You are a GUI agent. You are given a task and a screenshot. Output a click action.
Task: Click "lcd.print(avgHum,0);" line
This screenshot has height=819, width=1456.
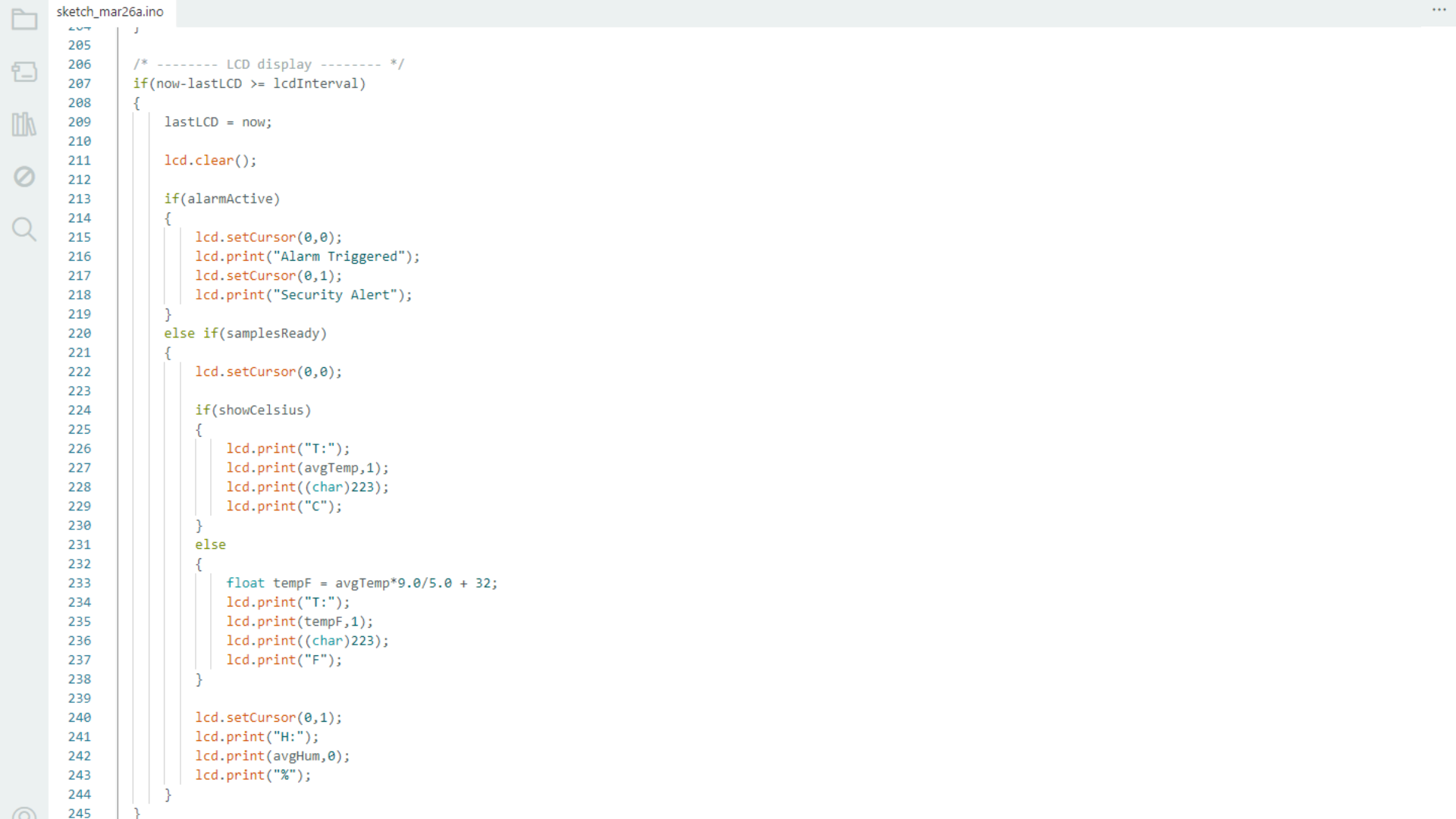[272, 756]
